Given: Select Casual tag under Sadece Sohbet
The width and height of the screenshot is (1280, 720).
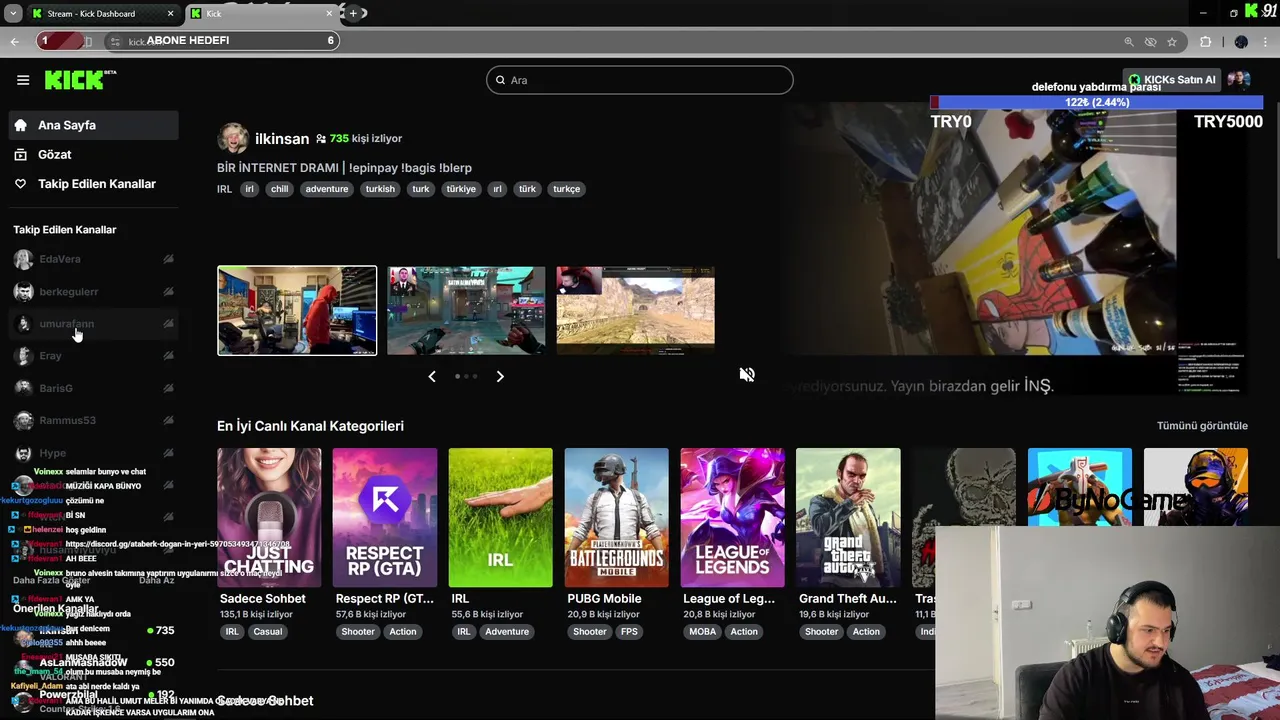Looking at the screenshot, I should pos(267,632).
